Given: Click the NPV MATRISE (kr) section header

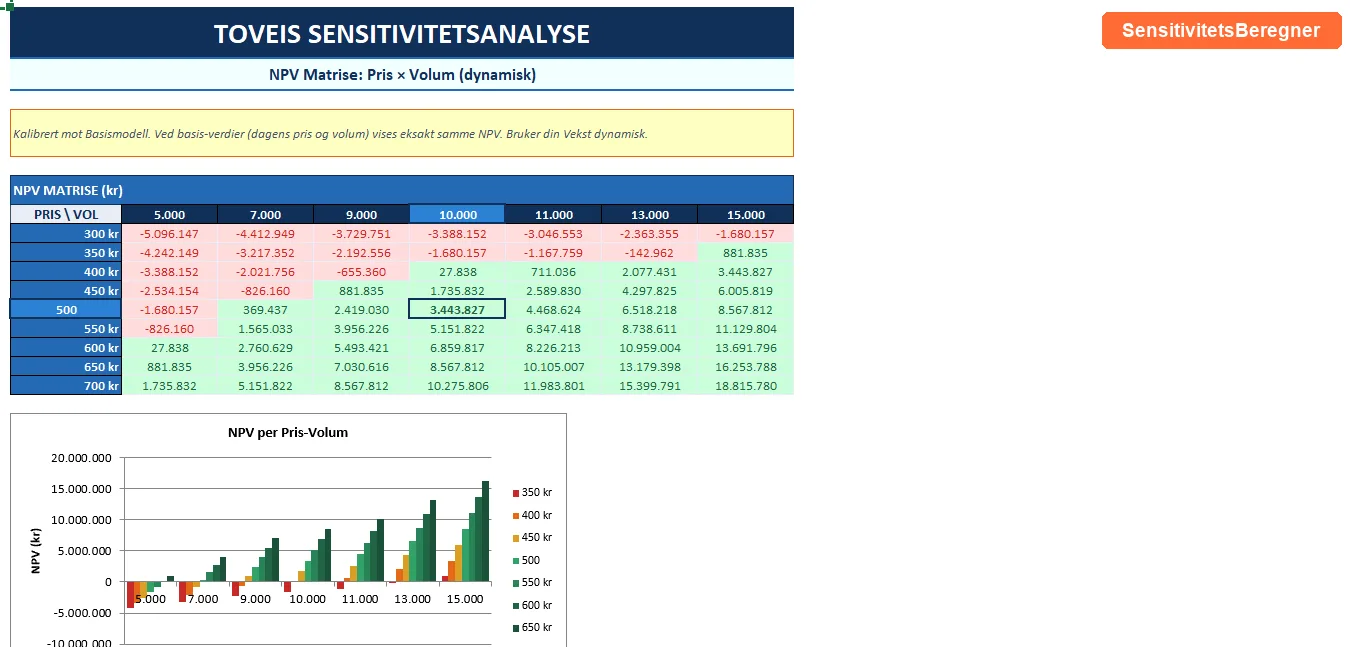Looking at the screenshot, I should tap(402, 190).
